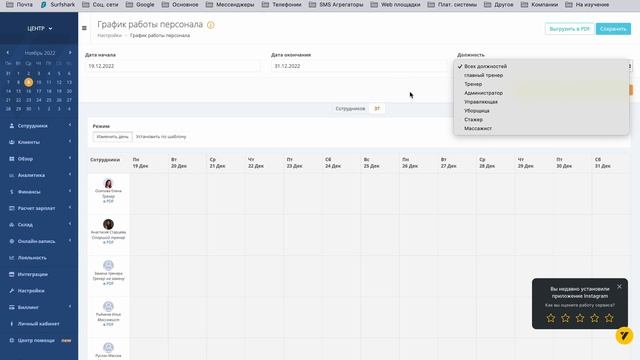Click Настройки breadcrumb link
This screenshot has height=360, width=640.
109,36
